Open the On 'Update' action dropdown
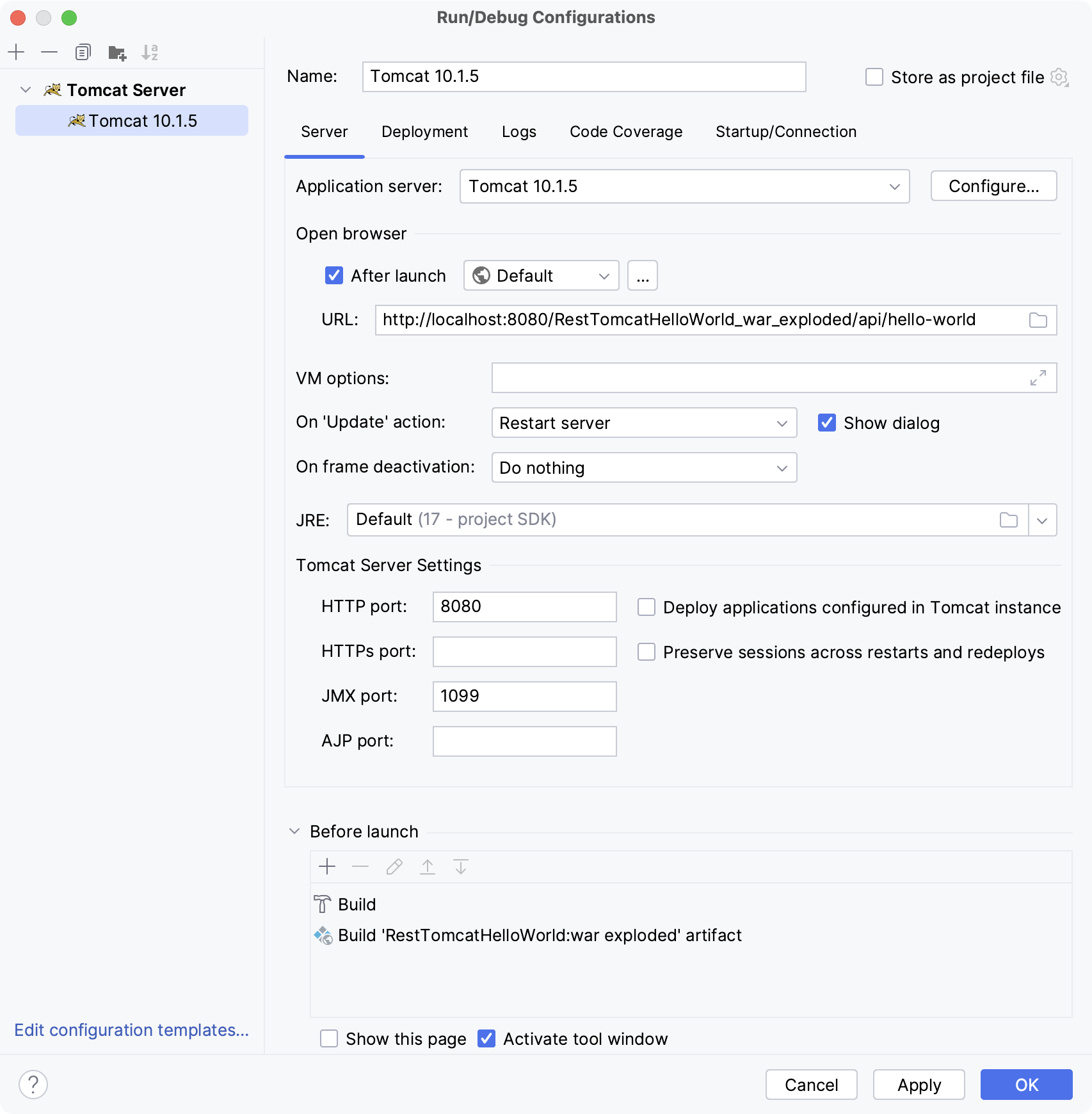Image resolution: width=1092 pixels, height=1114 pixels. (x=643, y=423)
